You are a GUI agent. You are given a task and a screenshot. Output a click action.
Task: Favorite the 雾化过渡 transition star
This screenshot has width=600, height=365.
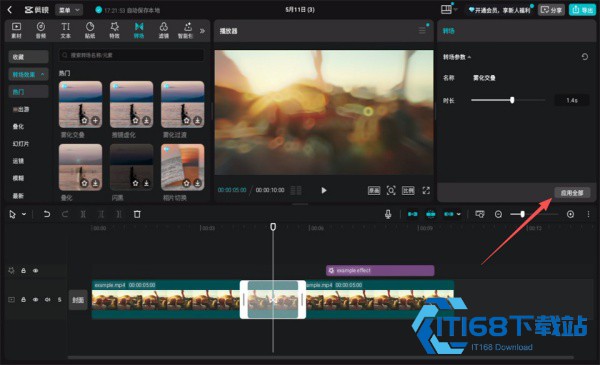186,121
